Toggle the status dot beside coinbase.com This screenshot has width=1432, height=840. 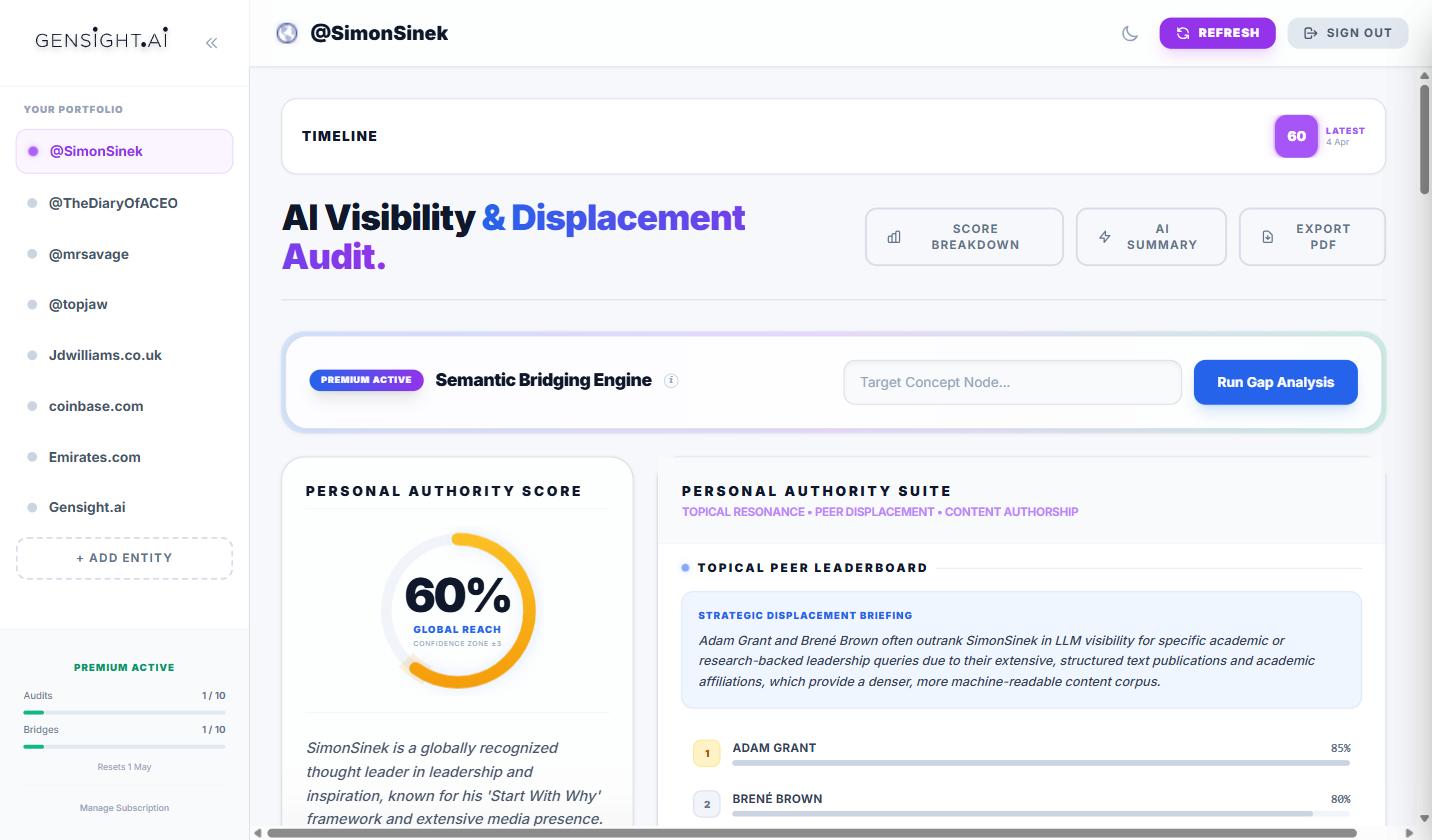[x=33, y=406]
